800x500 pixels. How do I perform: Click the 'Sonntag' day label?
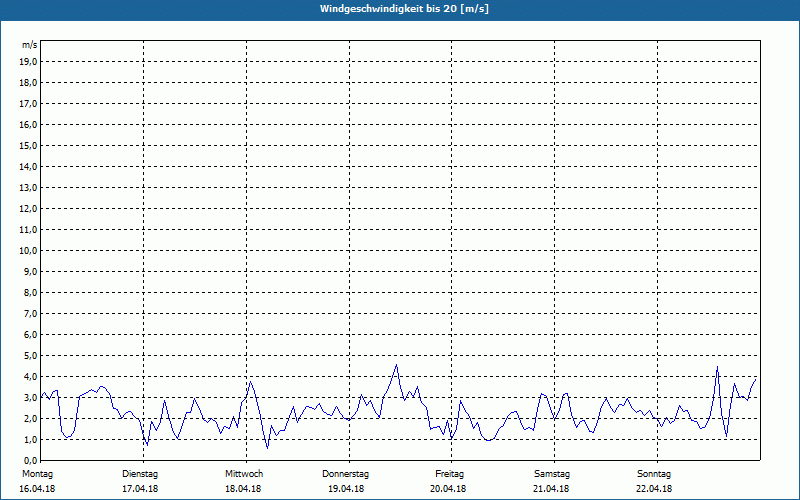(654, 474)
